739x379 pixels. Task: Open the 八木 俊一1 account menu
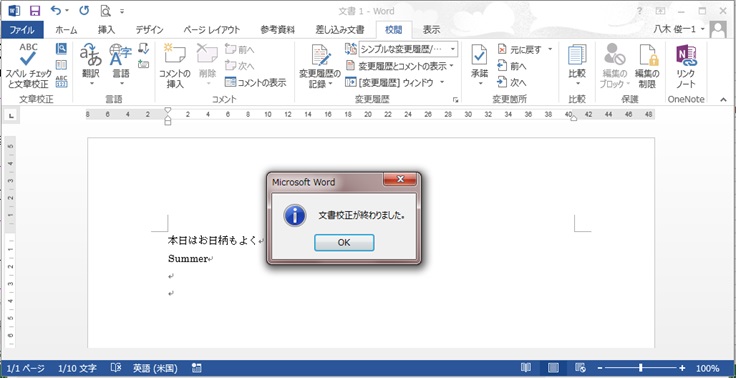coord(679,29)
